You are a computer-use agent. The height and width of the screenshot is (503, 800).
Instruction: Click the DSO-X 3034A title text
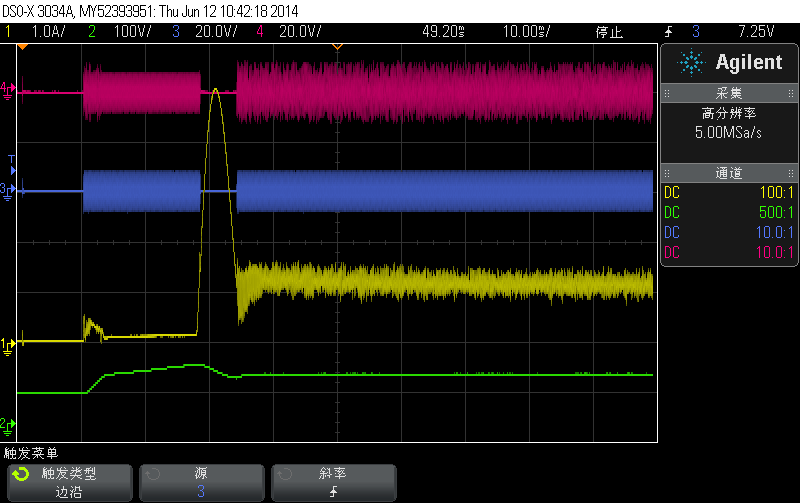tap(39, 11)
